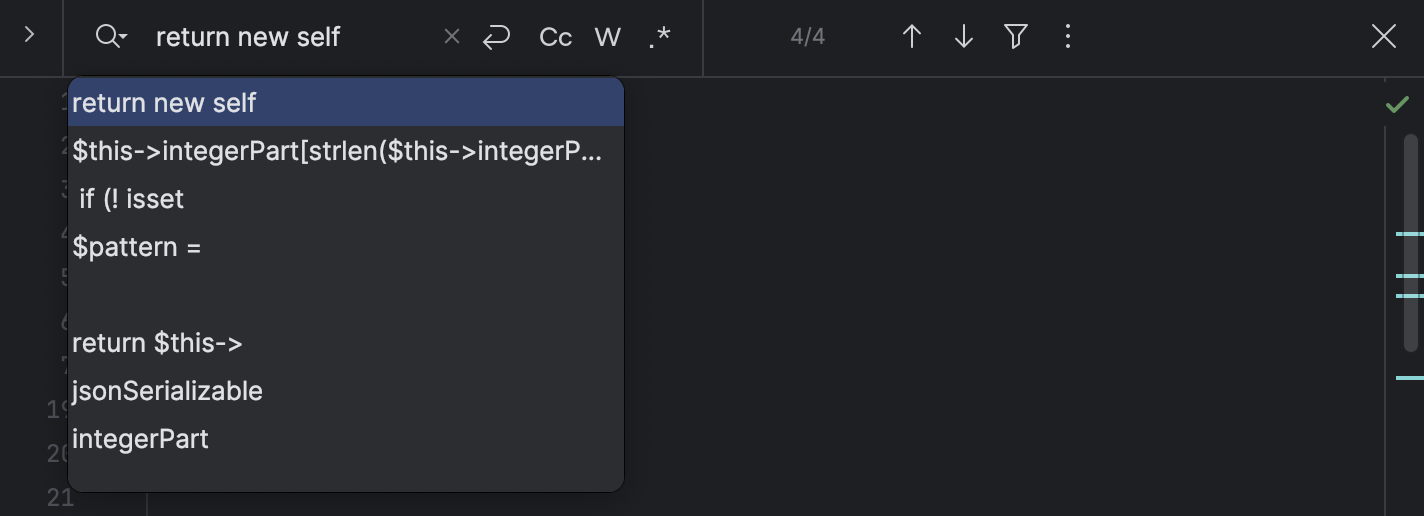Clear the search text field
Viewport: 1424px width, 516px height.
452,37
